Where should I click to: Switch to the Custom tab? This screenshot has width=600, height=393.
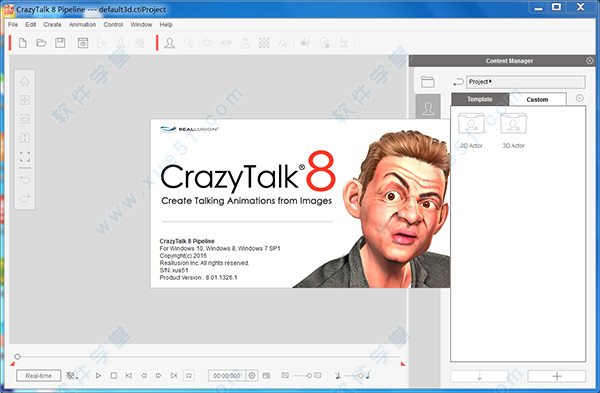537,99
